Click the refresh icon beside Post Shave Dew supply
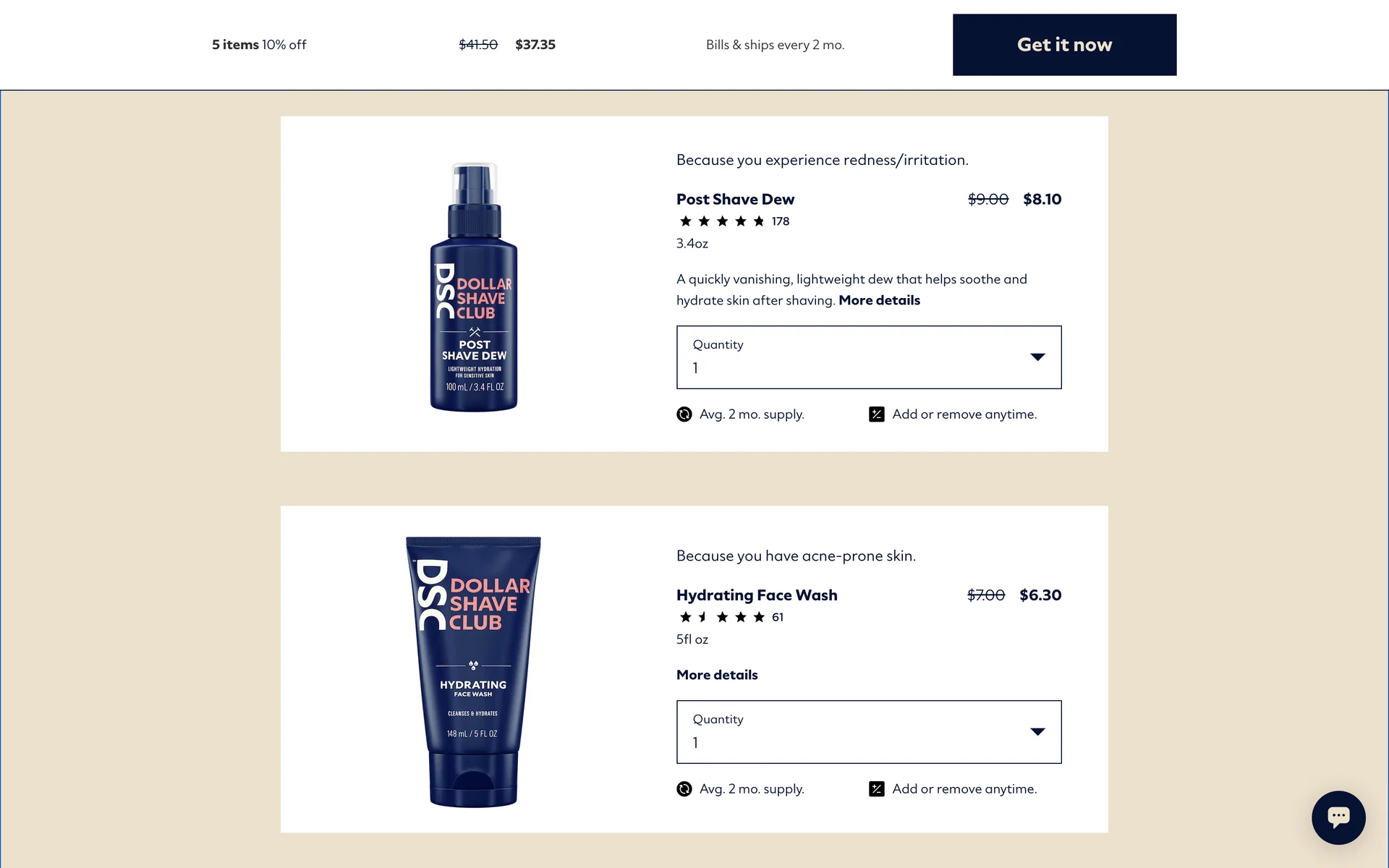 [684, 414]
